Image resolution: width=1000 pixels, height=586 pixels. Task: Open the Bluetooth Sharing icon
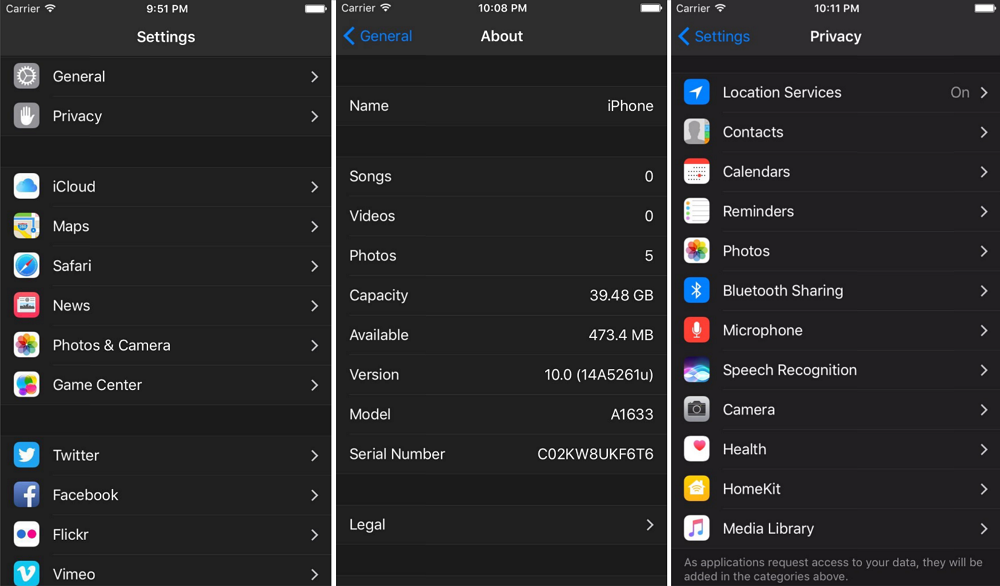coord(697,291)
